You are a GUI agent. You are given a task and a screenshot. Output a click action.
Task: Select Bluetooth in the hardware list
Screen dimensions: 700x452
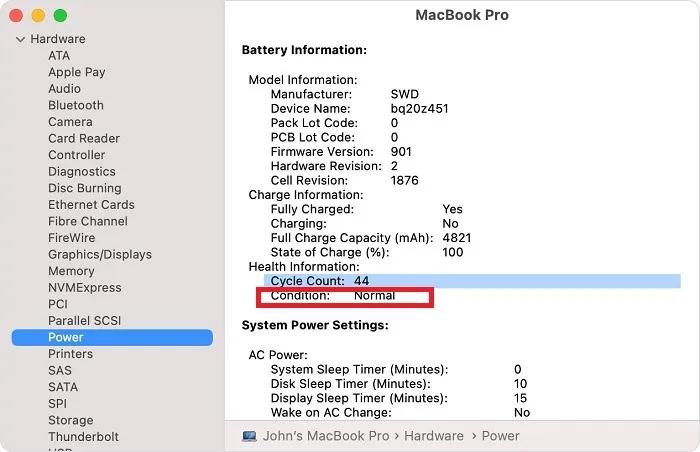[76, 105]
